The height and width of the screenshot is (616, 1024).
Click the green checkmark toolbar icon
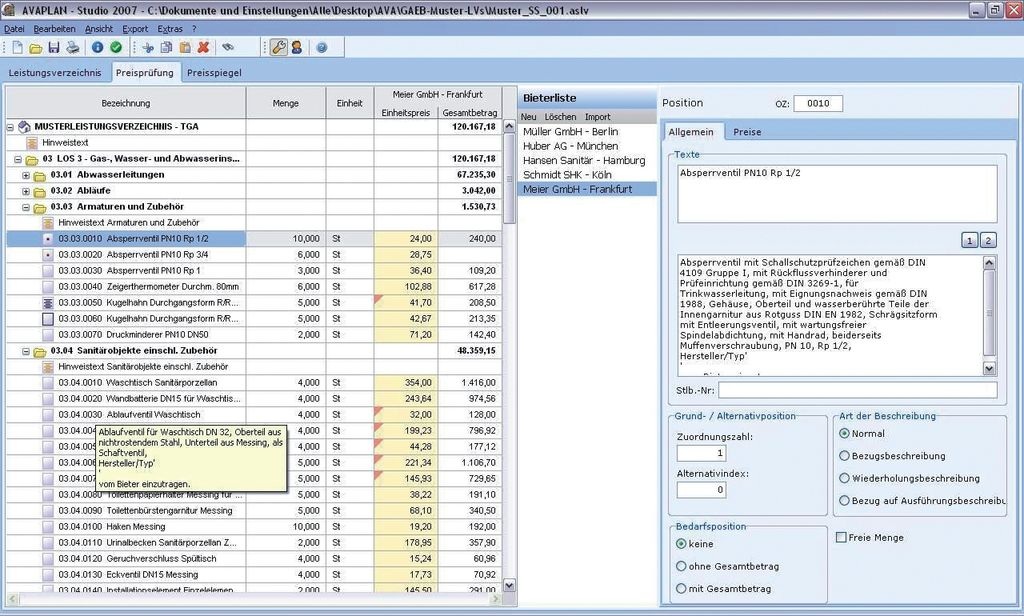[x=116, y=47]
